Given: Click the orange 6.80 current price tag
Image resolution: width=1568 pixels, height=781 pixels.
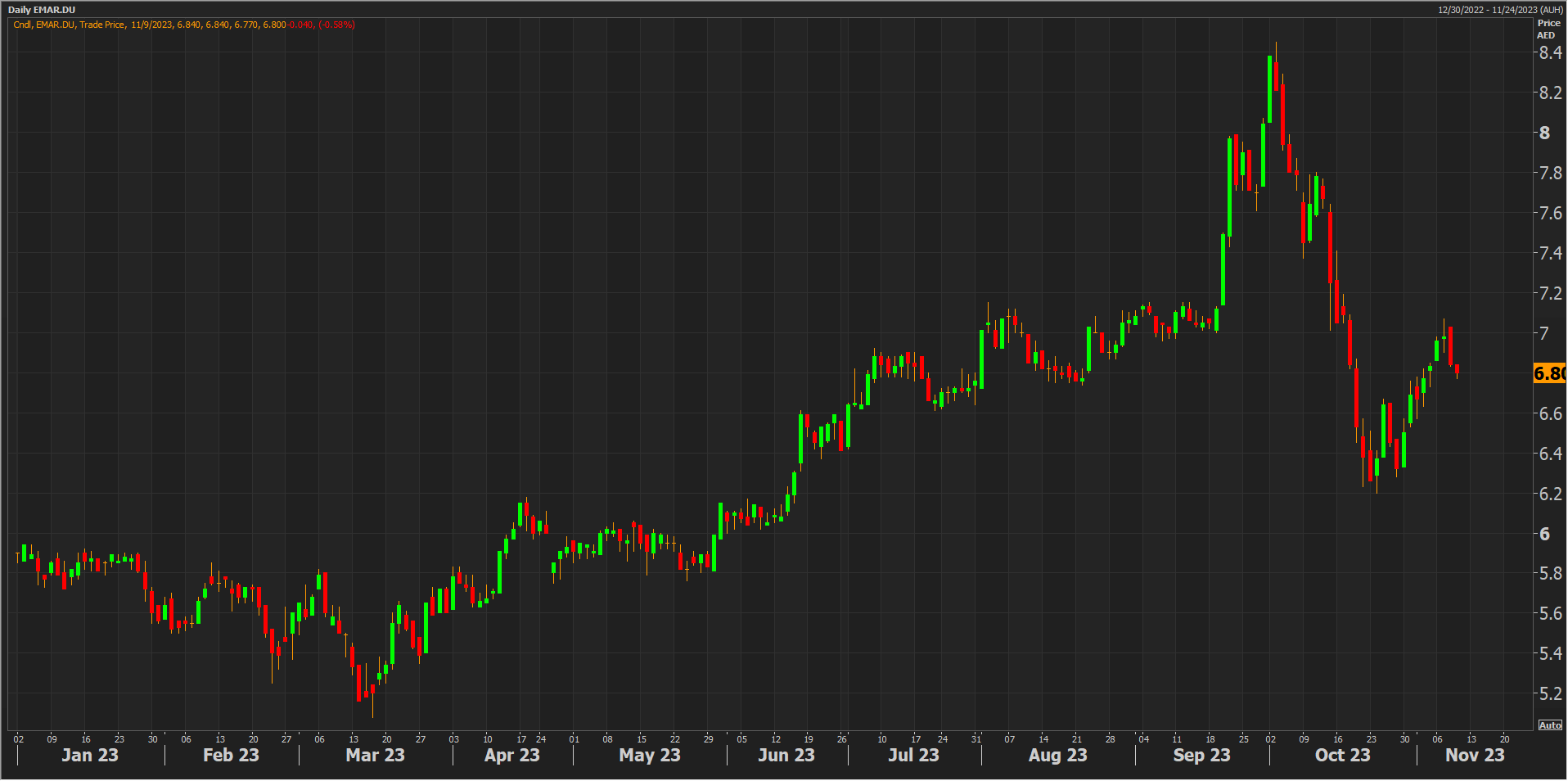Looking at the screenshot, I should [x=1549, y=373].
